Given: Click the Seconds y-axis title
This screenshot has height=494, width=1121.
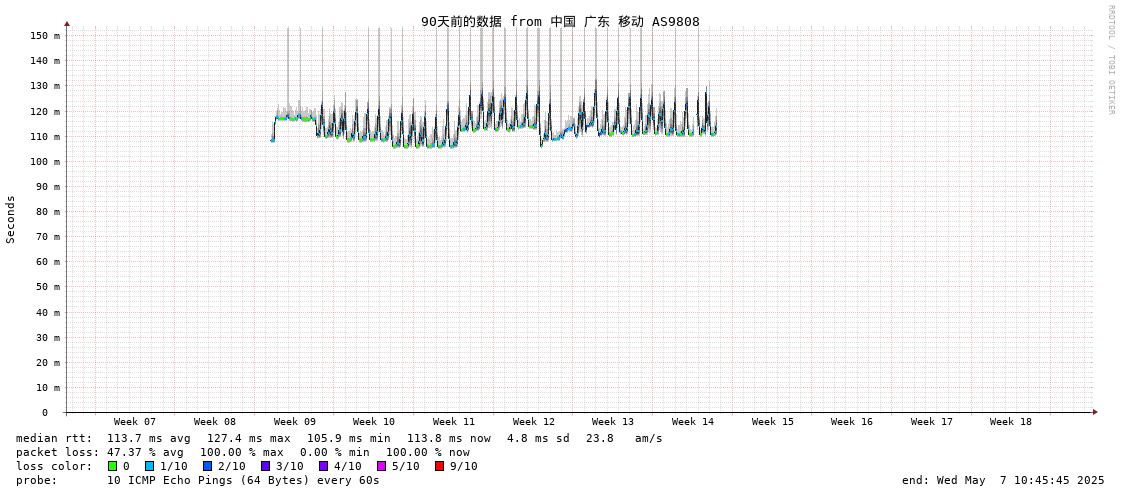Looking at the screenshot, I should click(11, 219).
